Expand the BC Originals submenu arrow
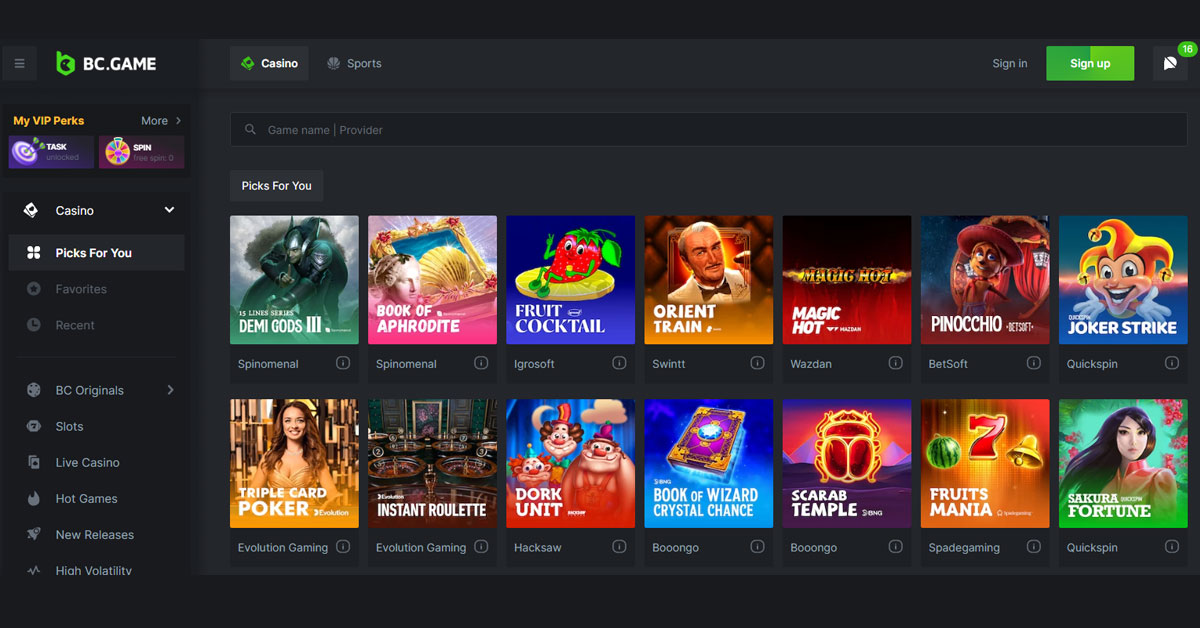This screenshot has height=628, width=1200. [x=170, y=390]
